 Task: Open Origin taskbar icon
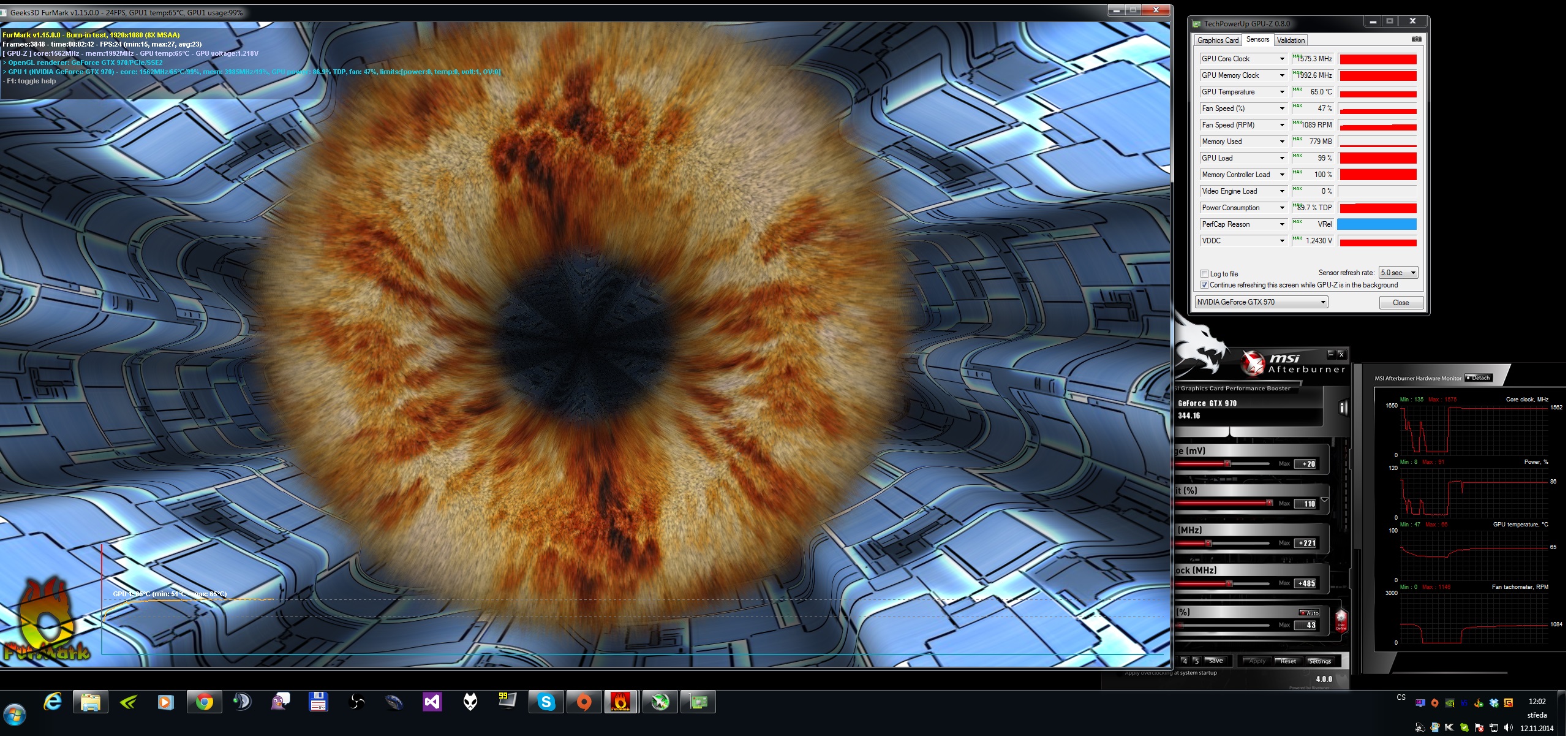[x=583, y=702]
